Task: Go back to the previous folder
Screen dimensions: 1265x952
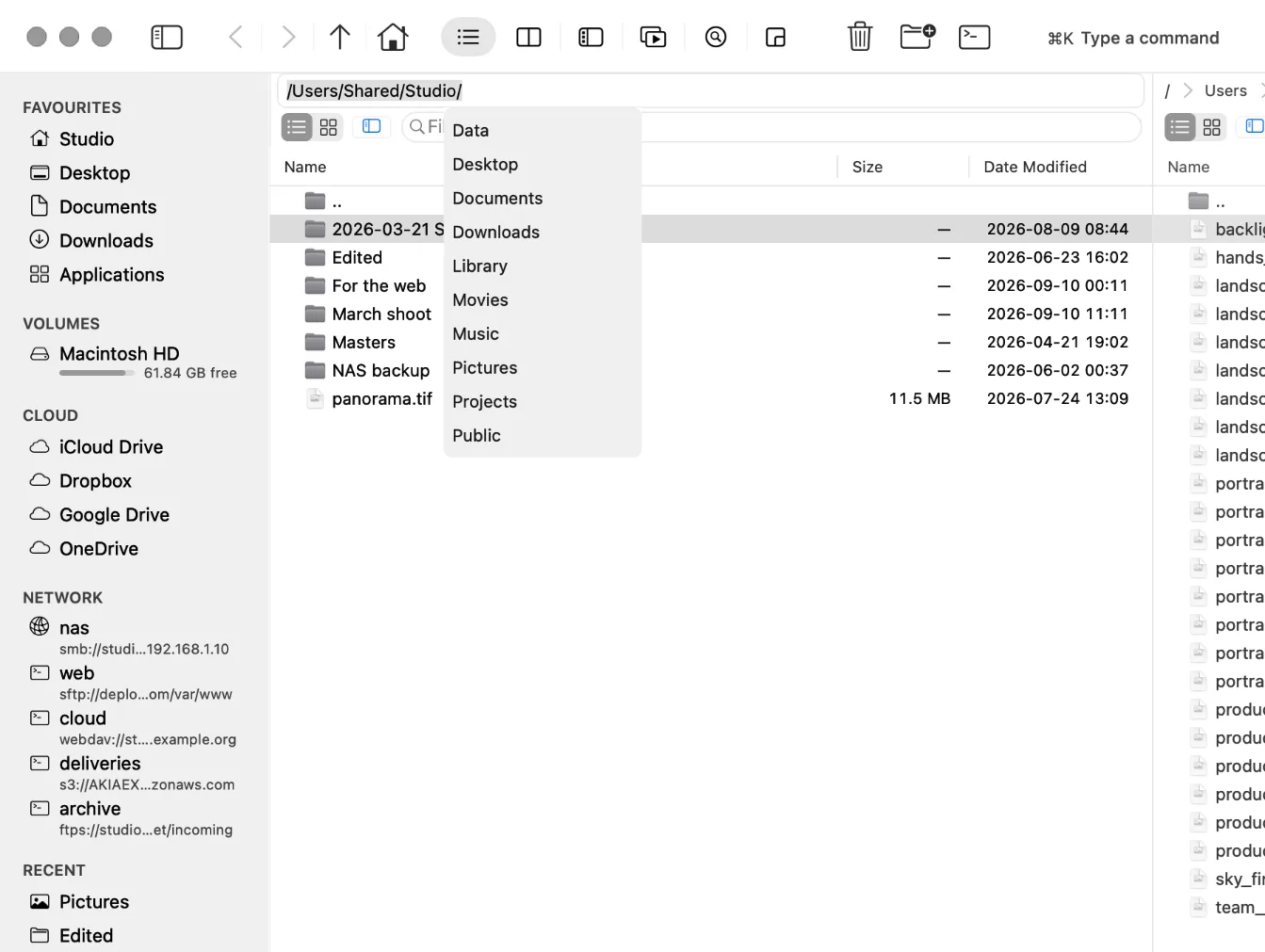Action: 235,38
